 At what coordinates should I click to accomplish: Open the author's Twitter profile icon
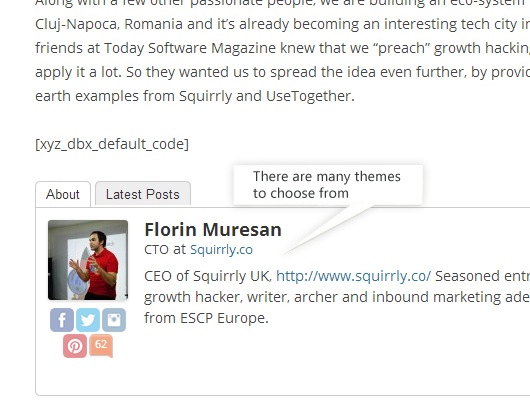click(88, 320)
